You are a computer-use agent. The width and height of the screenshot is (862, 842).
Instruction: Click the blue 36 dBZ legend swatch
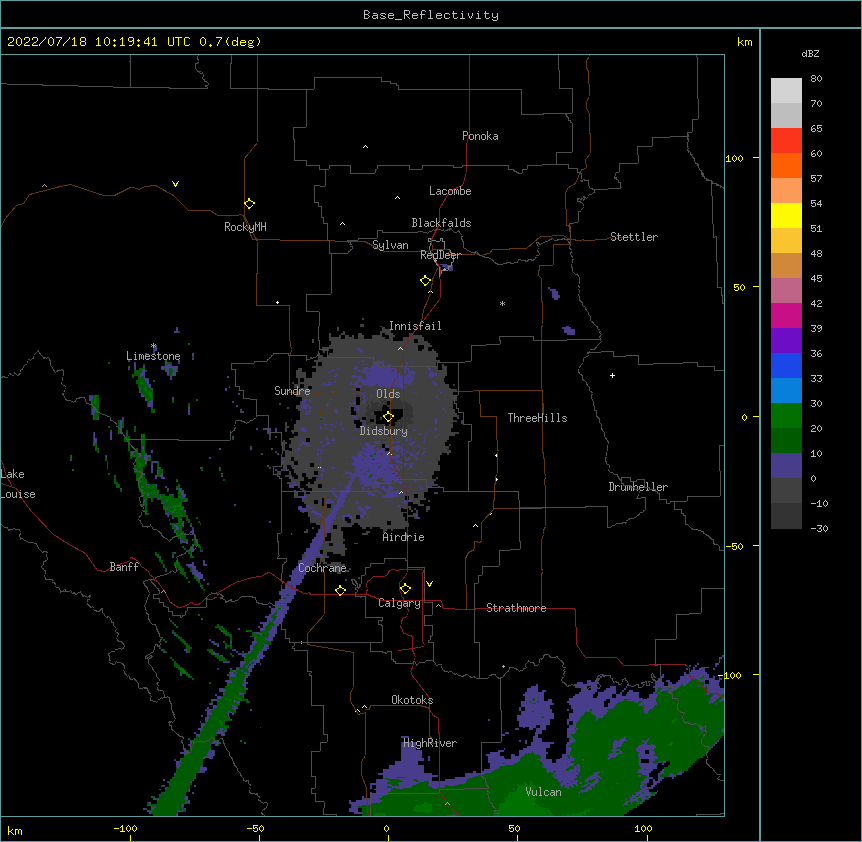pos(786,366)
